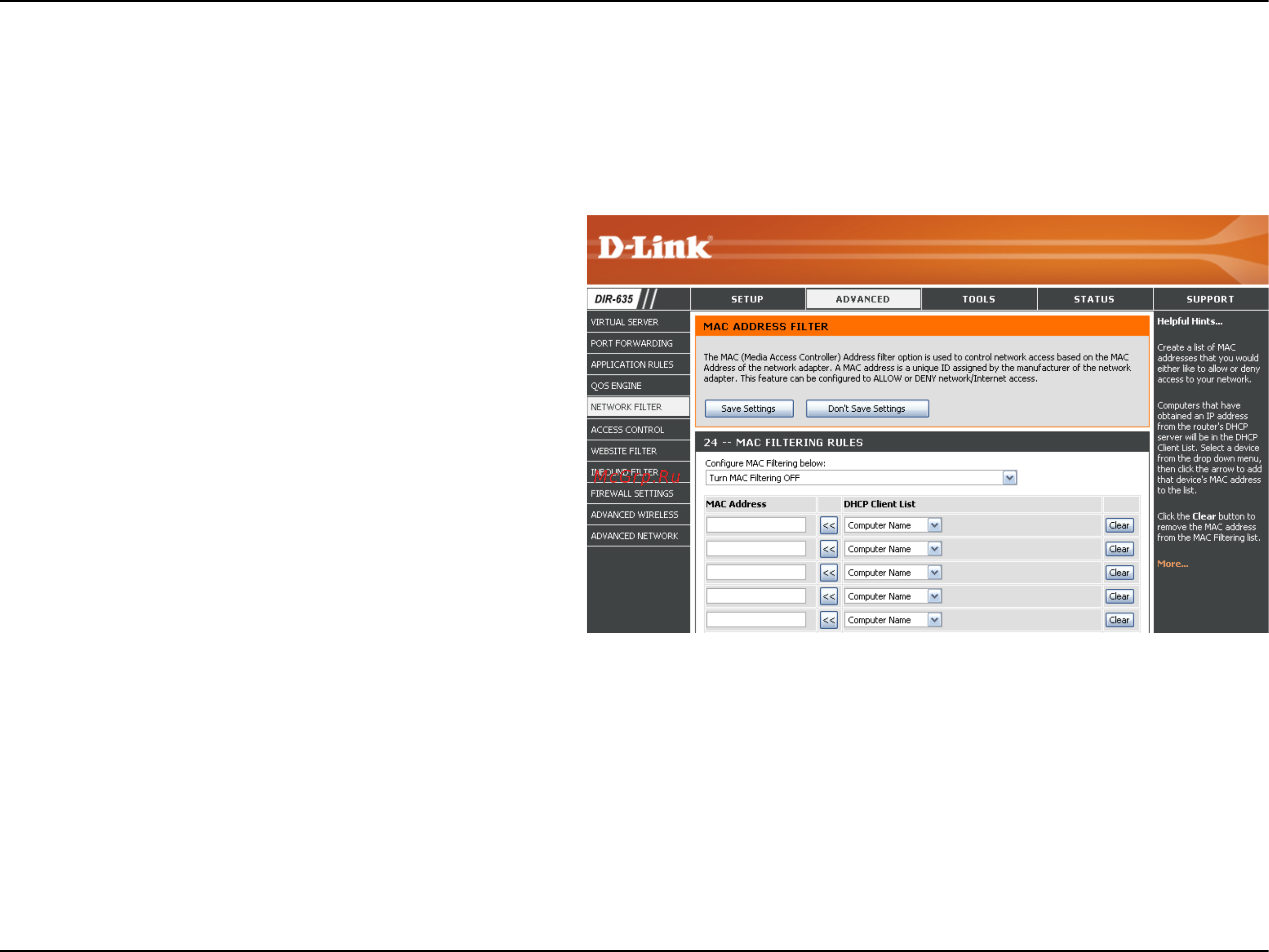Focus the fifth MAC Address input field
This screenshot has height=952, width=1269.
(755, 620)
